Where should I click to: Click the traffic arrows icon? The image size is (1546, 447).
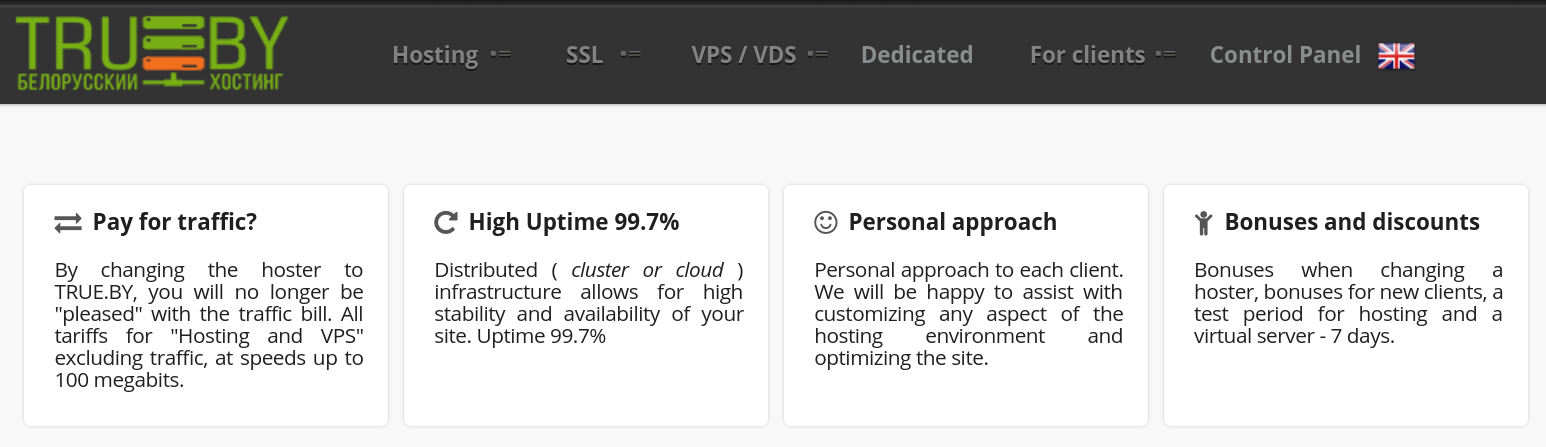68,223
